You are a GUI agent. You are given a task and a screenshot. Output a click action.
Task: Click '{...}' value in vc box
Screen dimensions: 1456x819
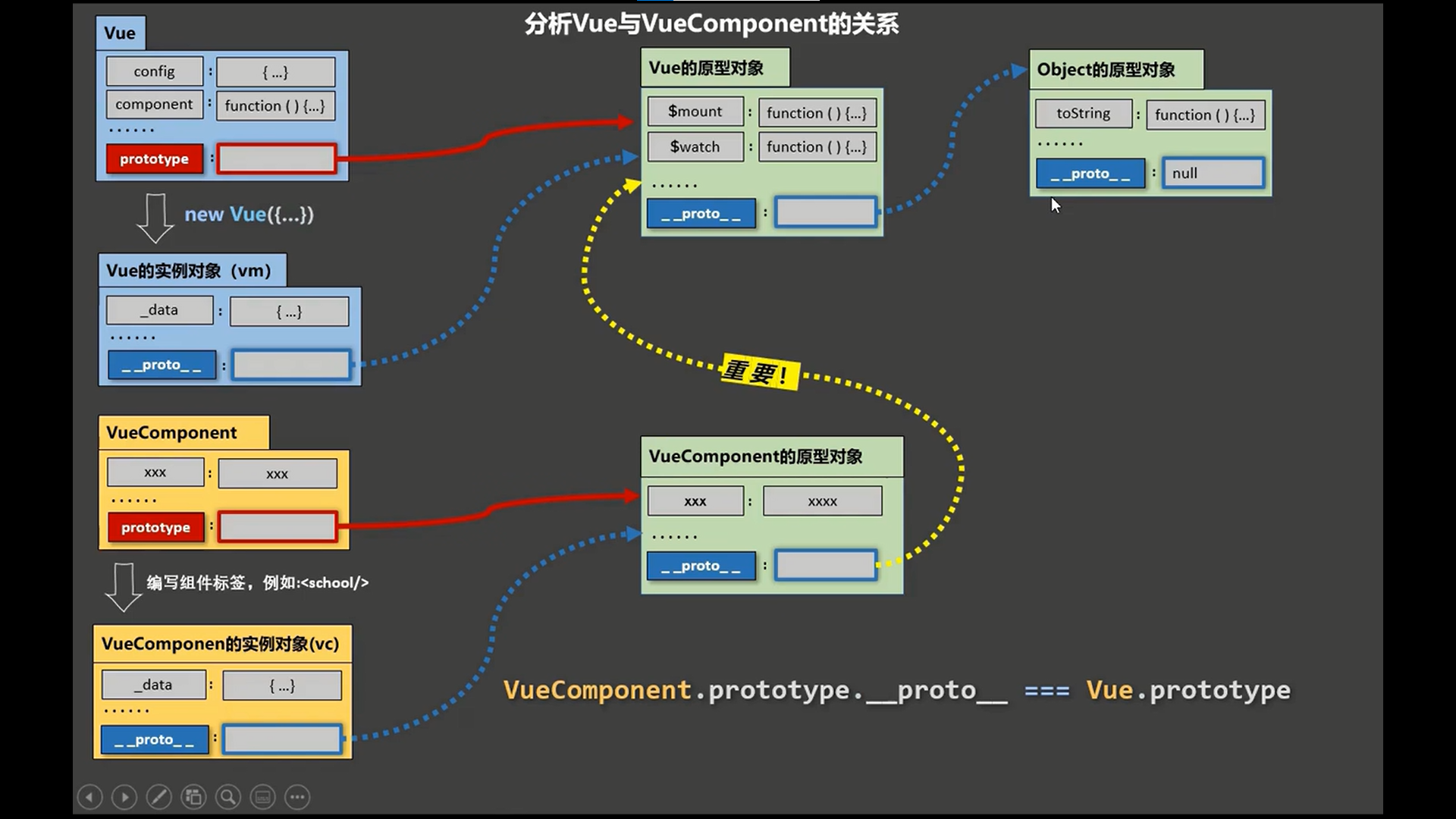click(x=282, y=686)
